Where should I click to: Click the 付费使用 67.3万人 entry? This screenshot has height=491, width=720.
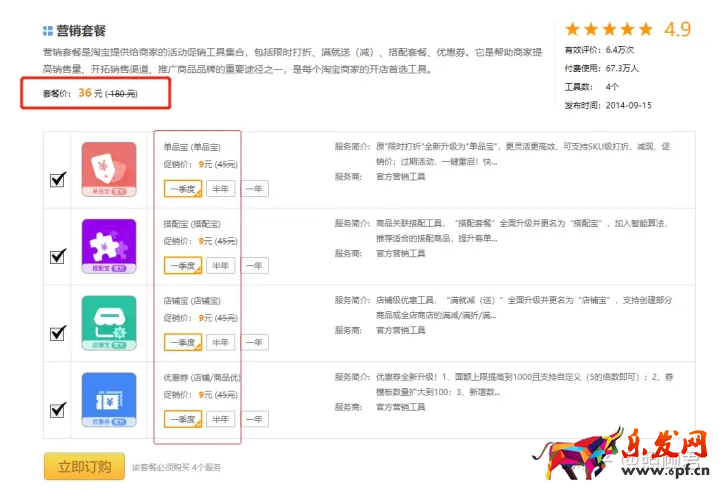pyautogui.click(x=602, y=68)
